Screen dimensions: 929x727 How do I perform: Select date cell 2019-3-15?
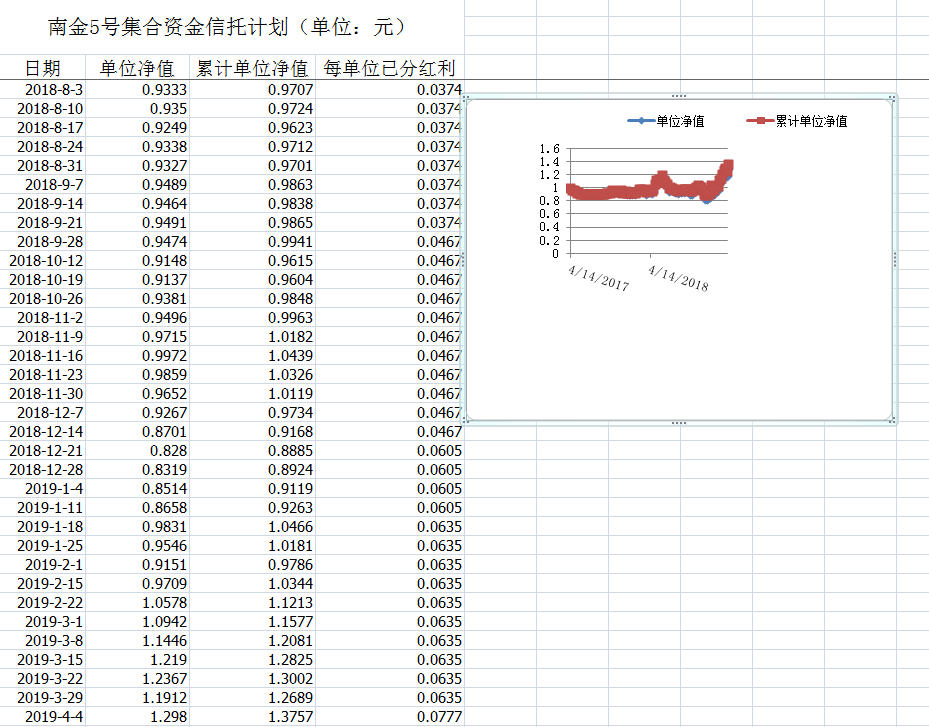tap(43, 659)
